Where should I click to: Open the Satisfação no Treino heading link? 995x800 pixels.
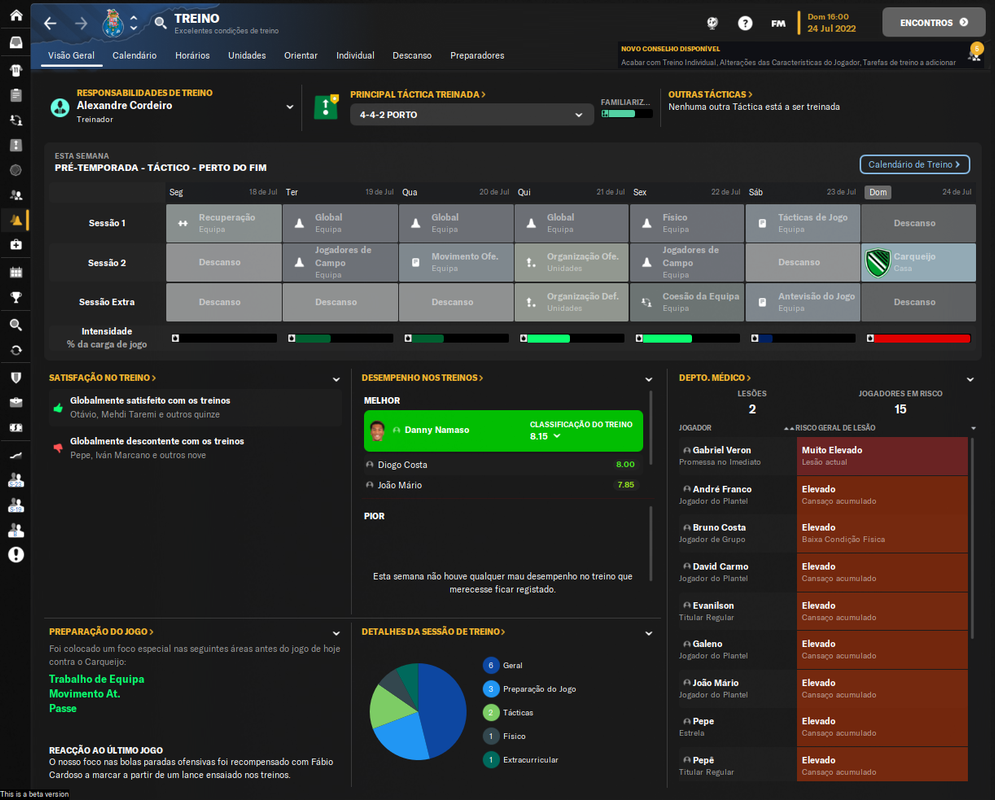(102, 378)
